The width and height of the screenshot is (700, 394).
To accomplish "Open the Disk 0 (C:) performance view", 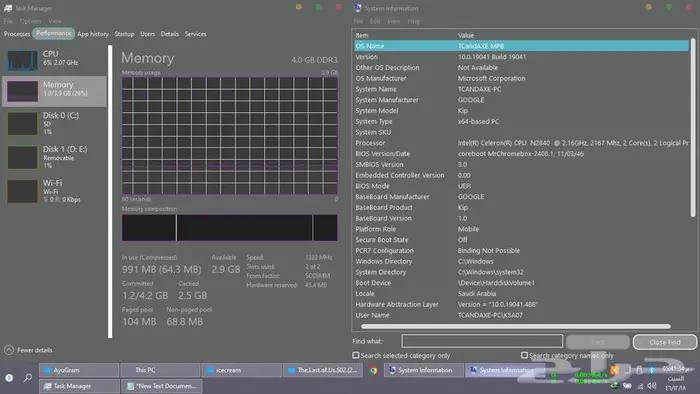I will (x=54, y=123).
